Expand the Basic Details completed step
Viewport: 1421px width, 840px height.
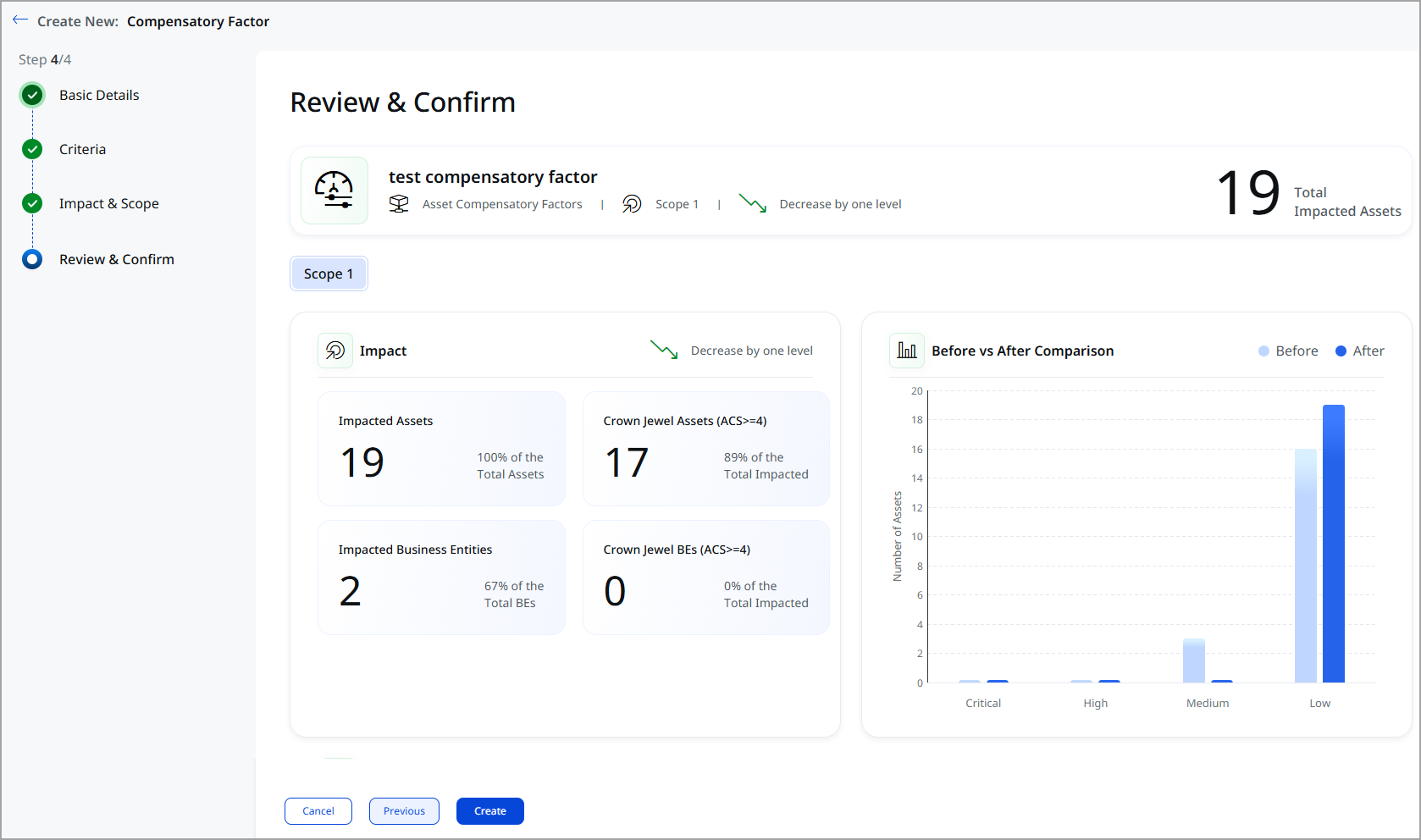[31, 95]
